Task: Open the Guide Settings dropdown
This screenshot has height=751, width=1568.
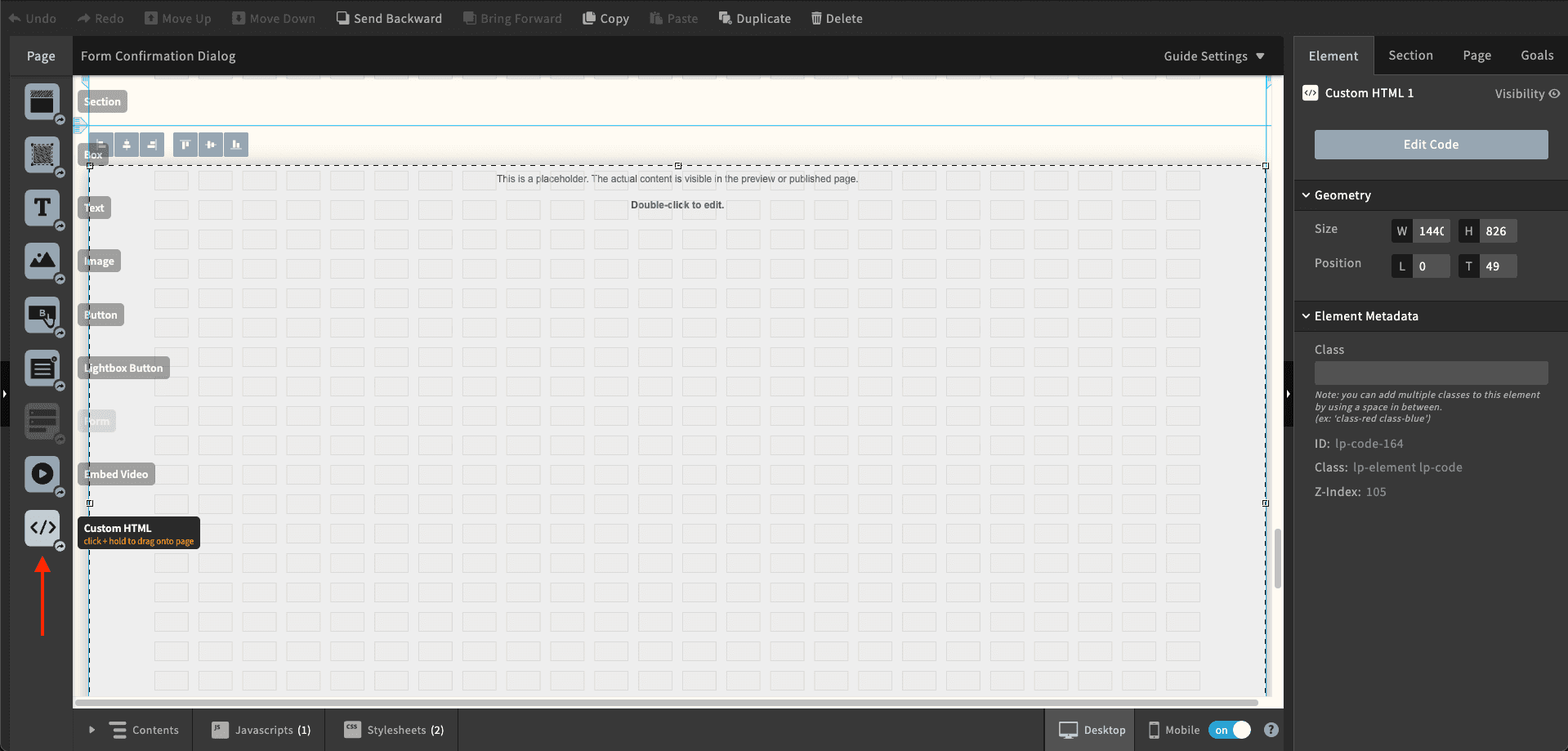Action: tap(1214, 56)
